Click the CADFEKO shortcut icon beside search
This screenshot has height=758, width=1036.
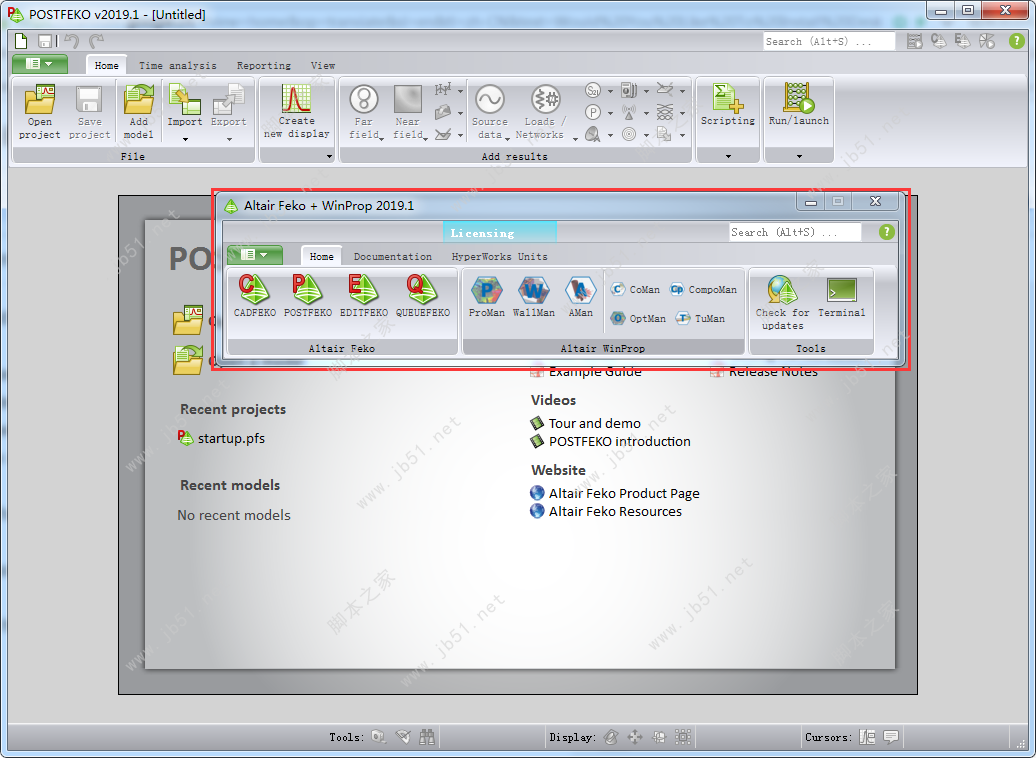939,41
